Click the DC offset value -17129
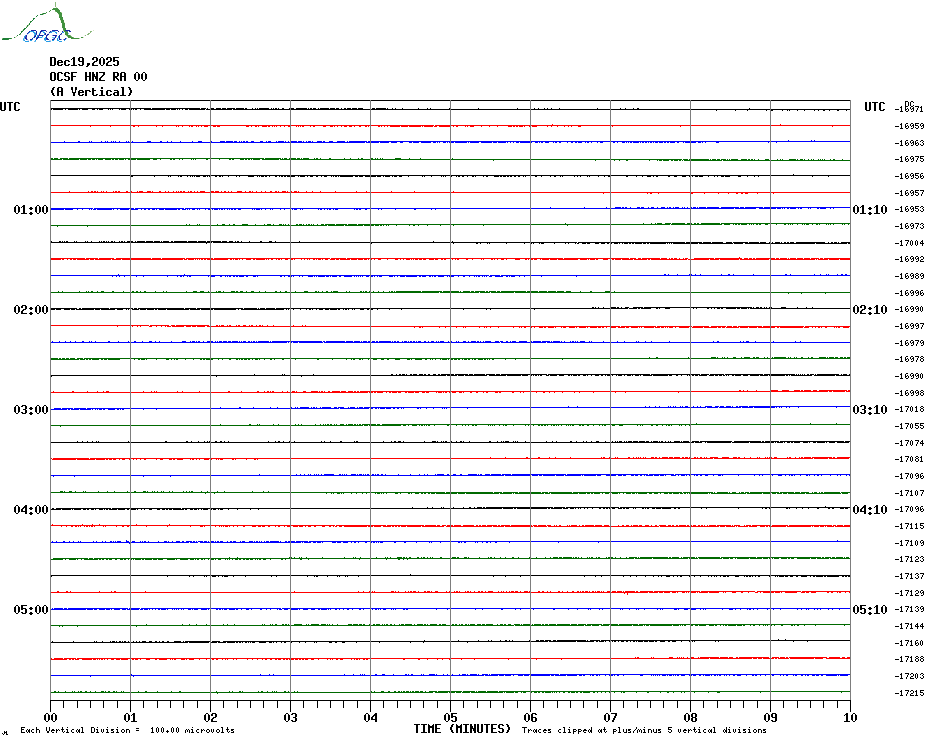The width and height of the screenshot is (930, 744). click(909, 593)
